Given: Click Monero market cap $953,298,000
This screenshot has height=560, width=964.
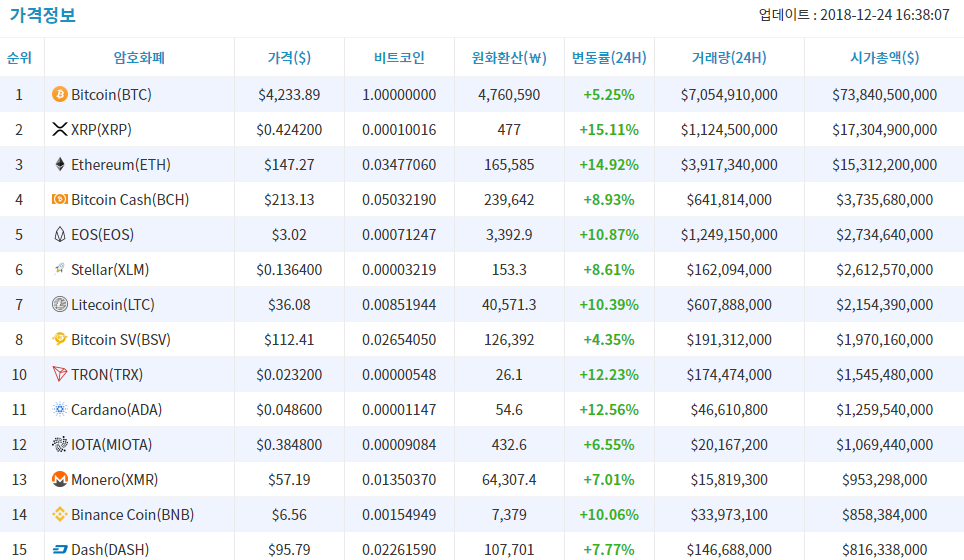Looking at the screenshot, I should point(885,480).
